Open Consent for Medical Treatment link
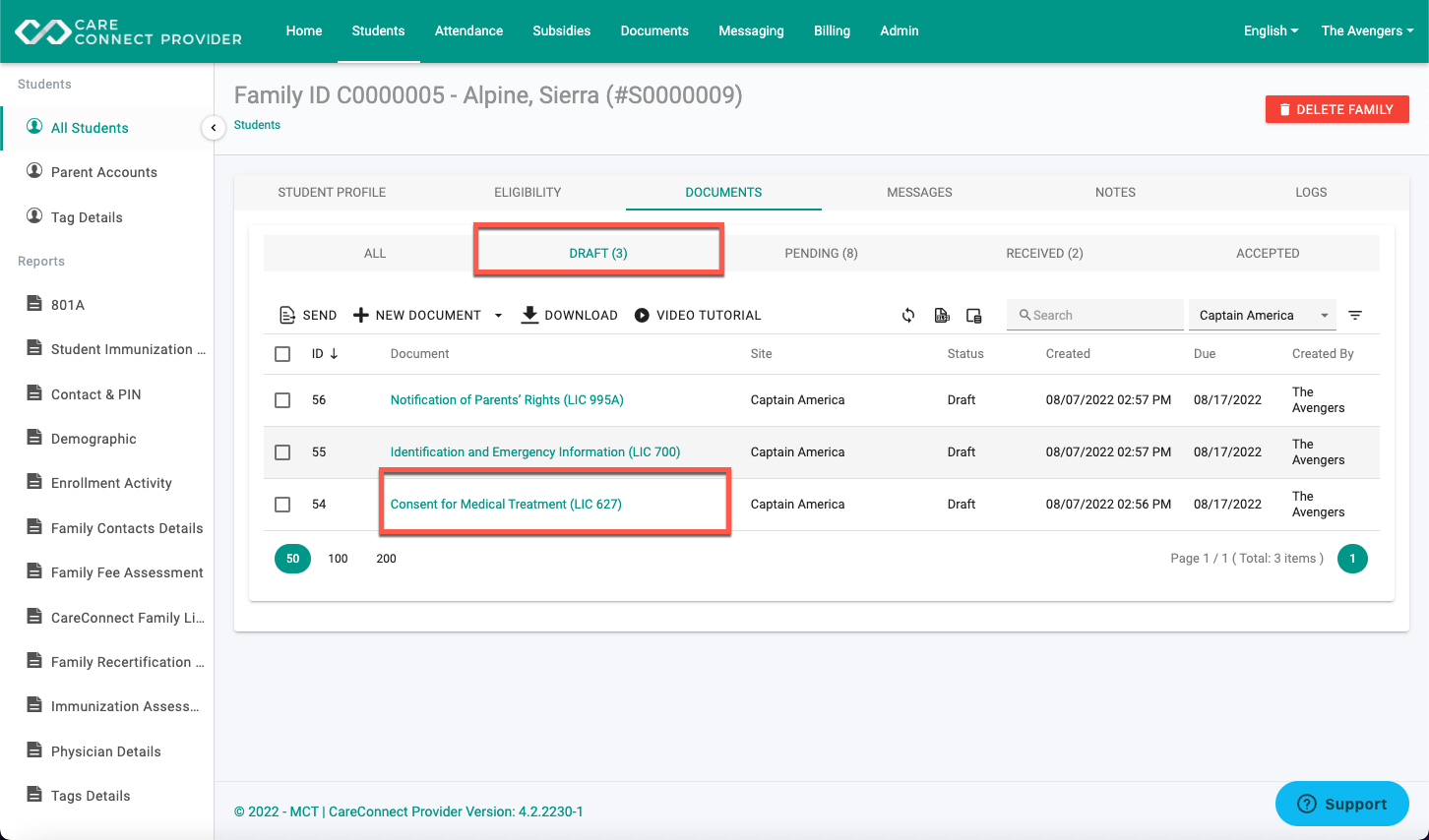The width and height of the screenshot is (1429, 840). 506,505
